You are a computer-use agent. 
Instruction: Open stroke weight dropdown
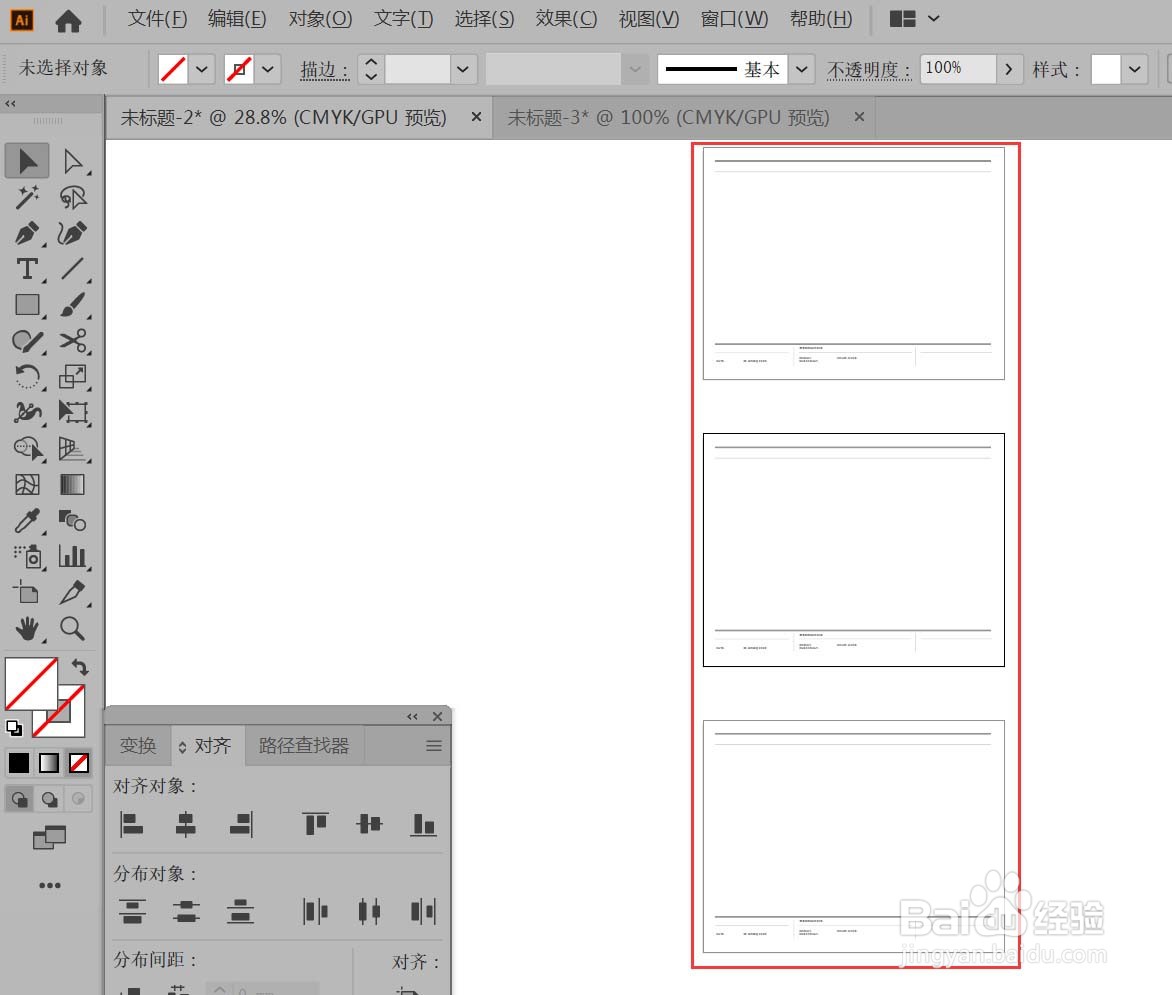463,70
